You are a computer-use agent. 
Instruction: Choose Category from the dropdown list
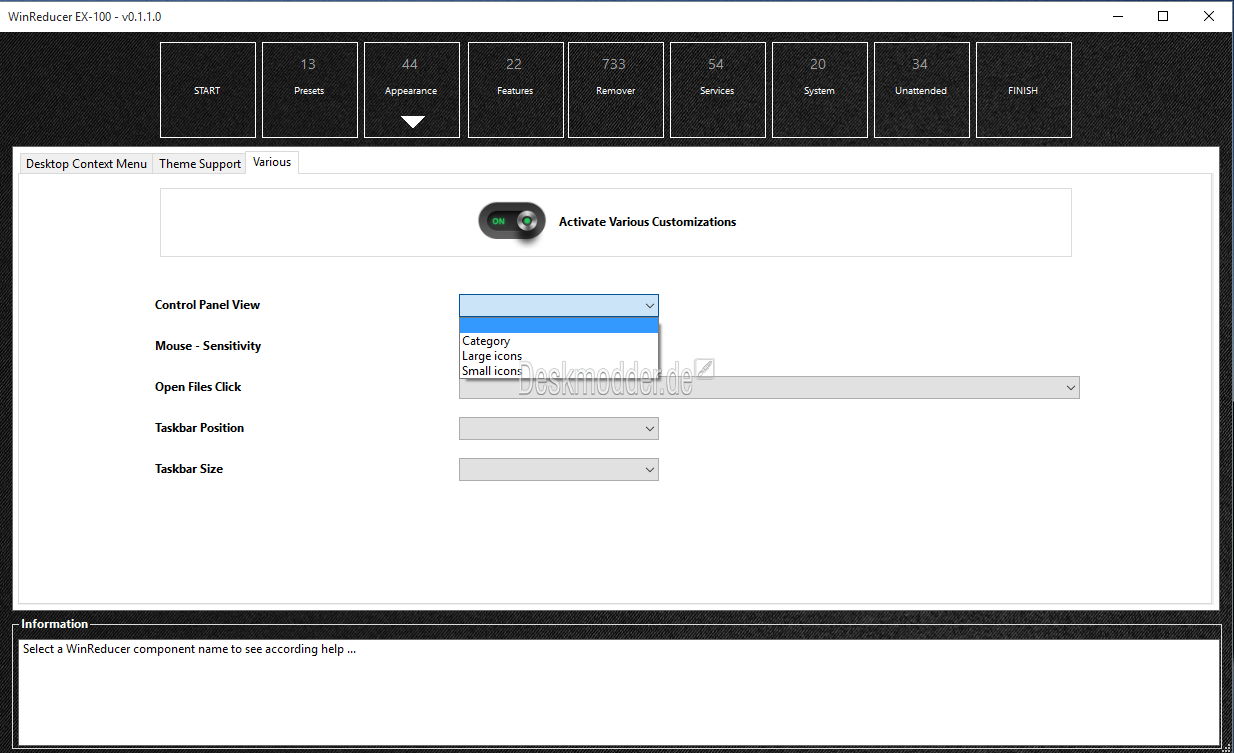click(x=559, y=341)
